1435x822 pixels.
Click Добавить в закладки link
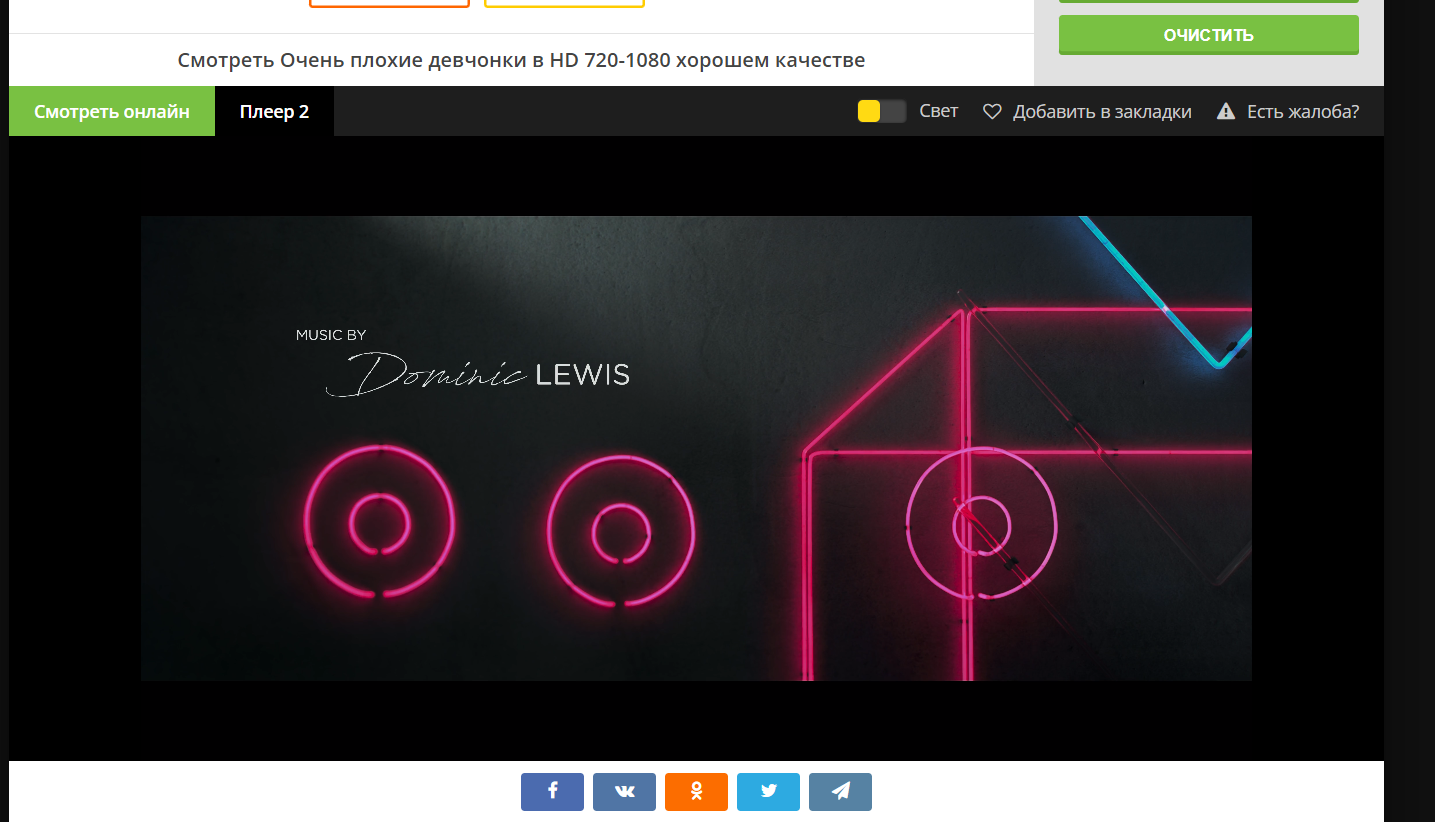(1102, 112)
